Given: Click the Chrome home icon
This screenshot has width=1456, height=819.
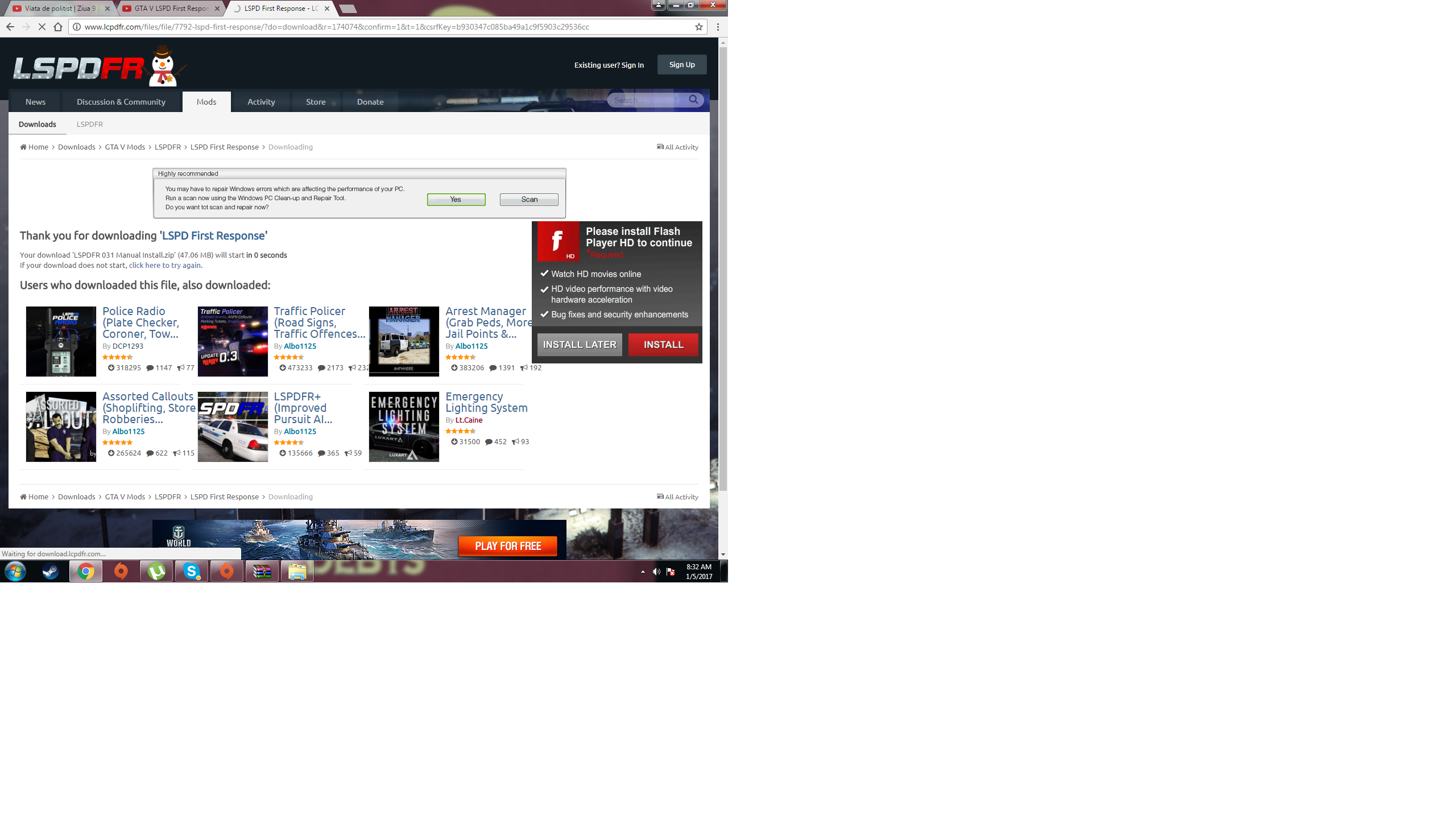Looking at the screenshot, I should tap(57, 27).
